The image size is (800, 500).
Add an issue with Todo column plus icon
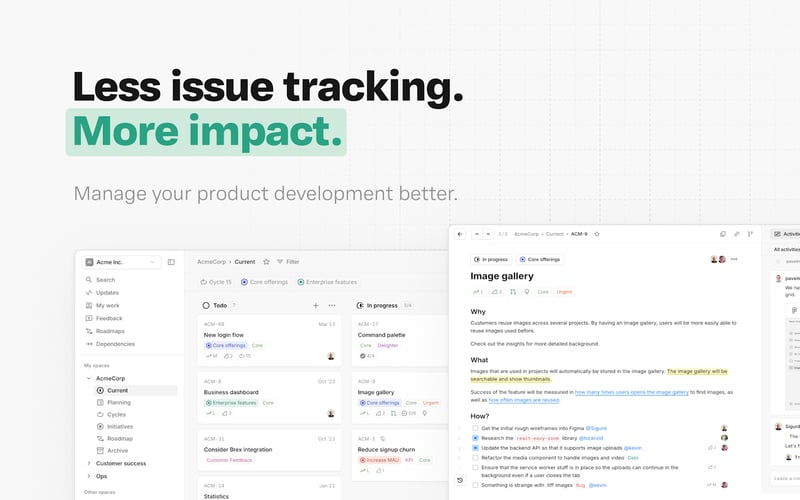(316, 305)
